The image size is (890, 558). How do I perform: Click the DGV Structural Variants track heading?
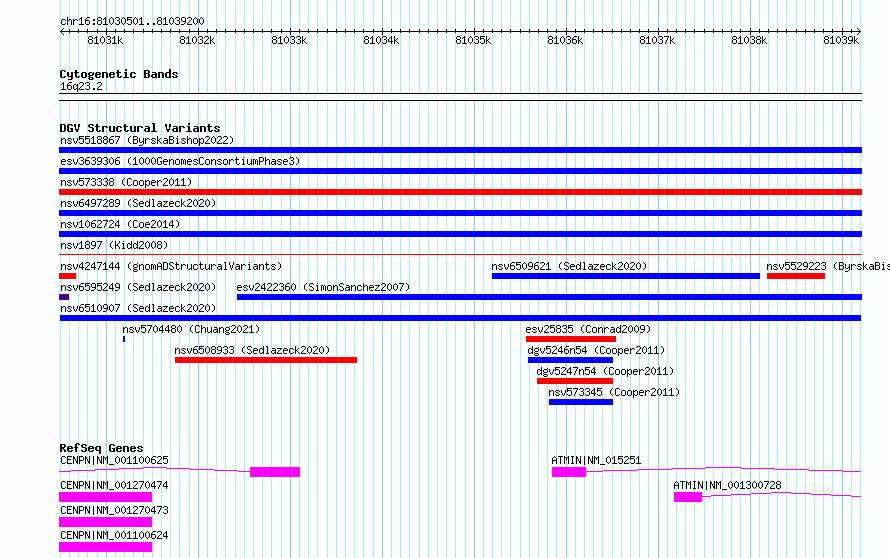pos(140,128)
